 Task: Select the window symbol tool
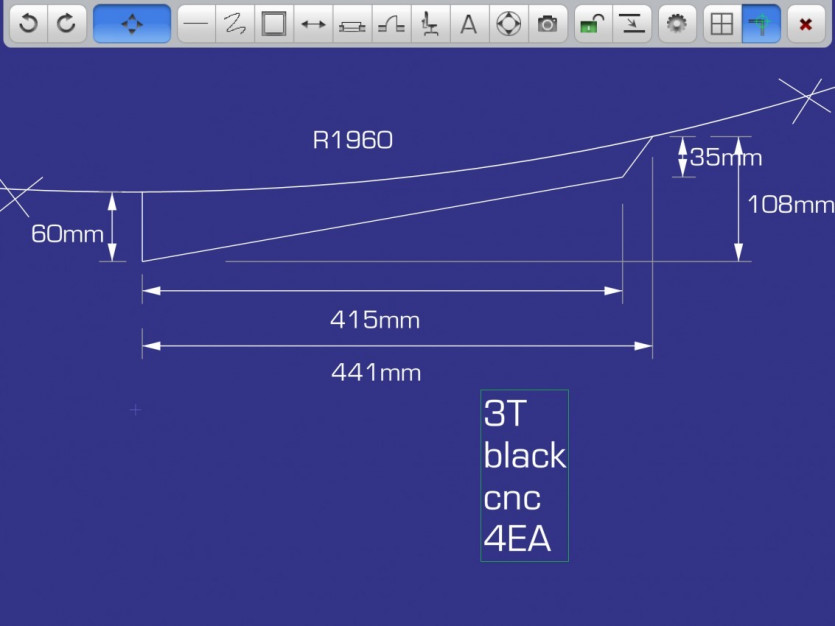(352, 23)
